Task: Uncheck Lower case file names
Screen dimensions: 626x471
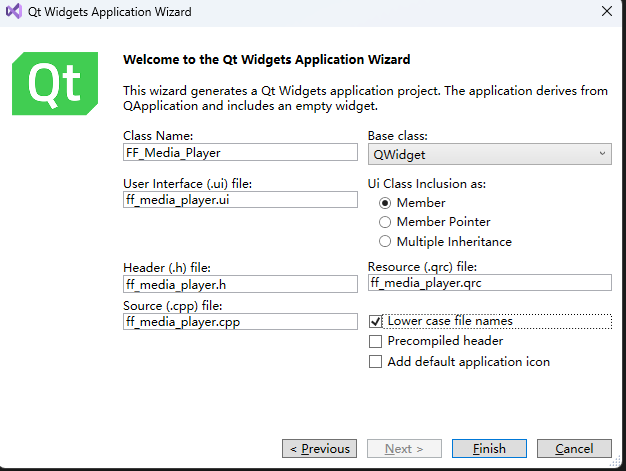Action: click(375, 321)
